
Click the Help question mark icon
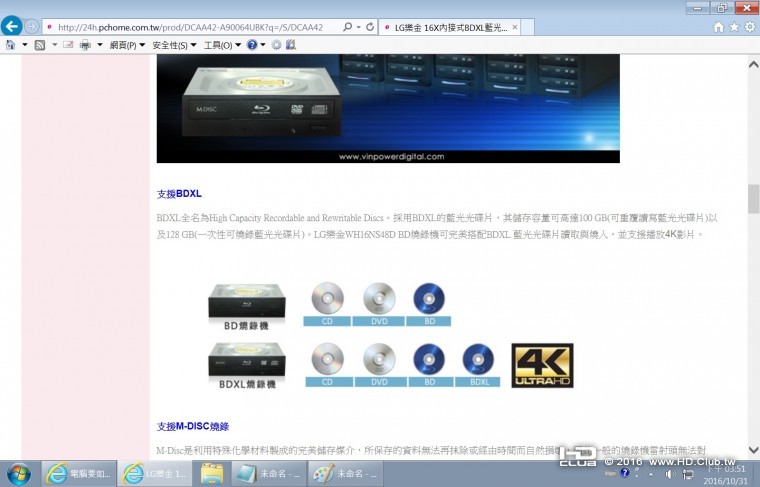coord(252,45)
